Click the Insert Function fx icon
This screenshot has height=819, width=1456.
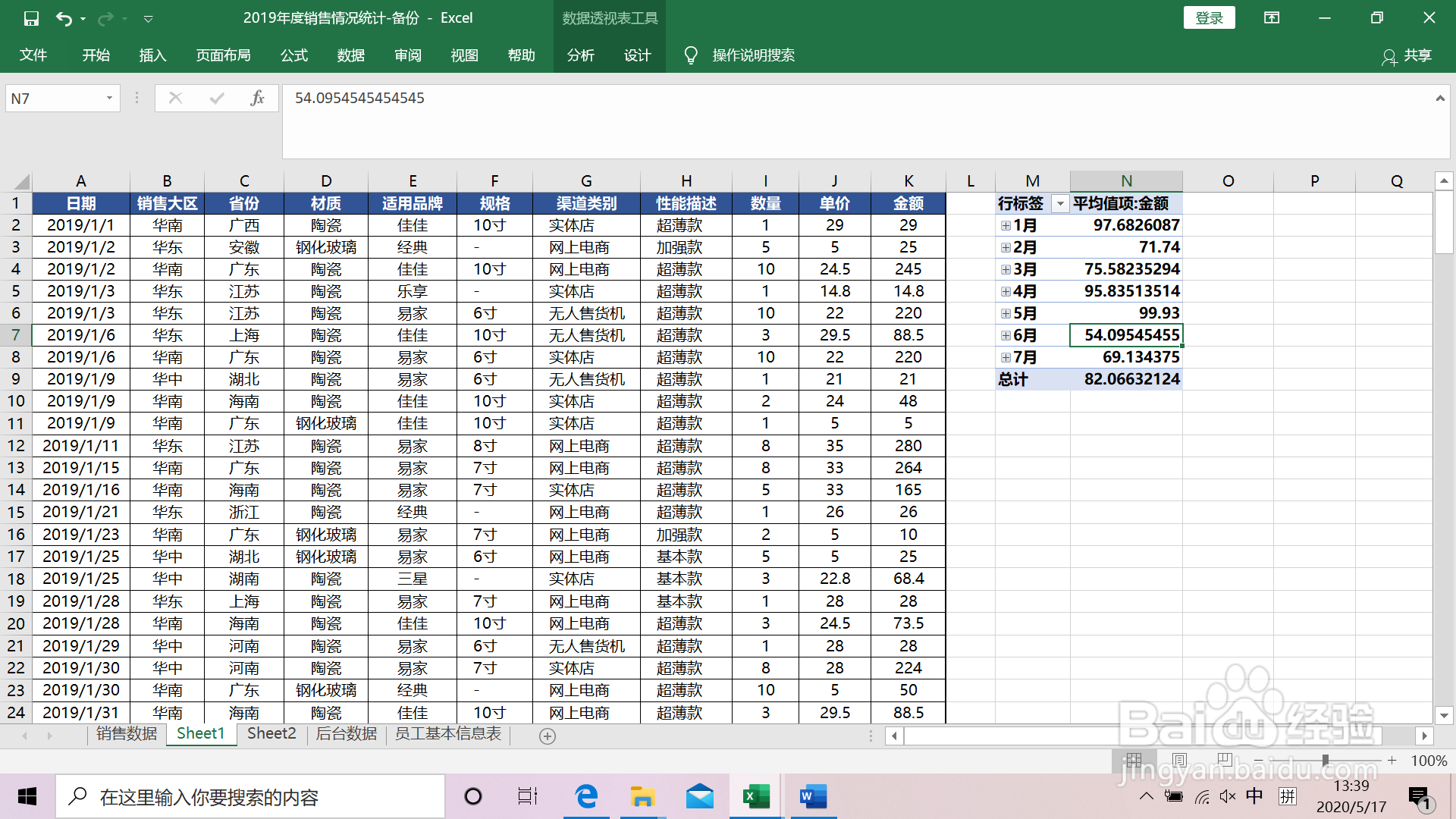point(258,98)
